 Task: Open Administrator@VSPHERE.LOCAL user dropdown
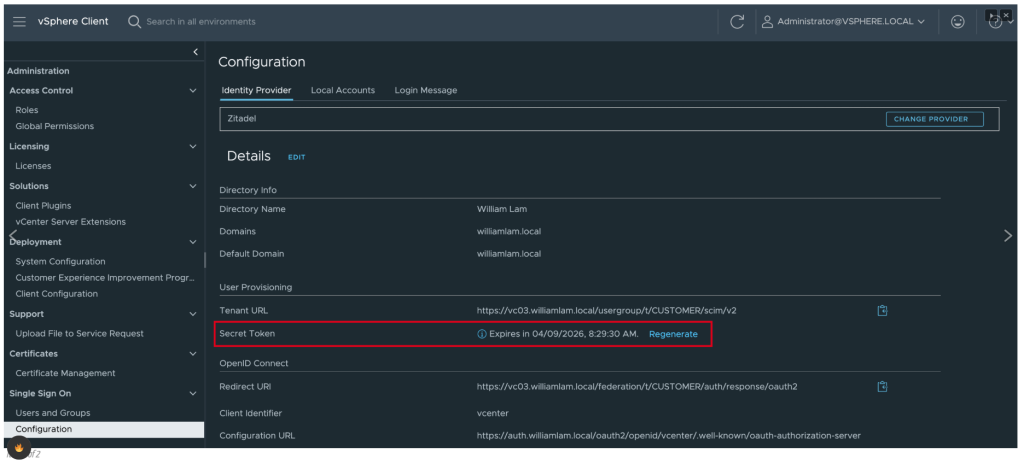click(851, 22)
